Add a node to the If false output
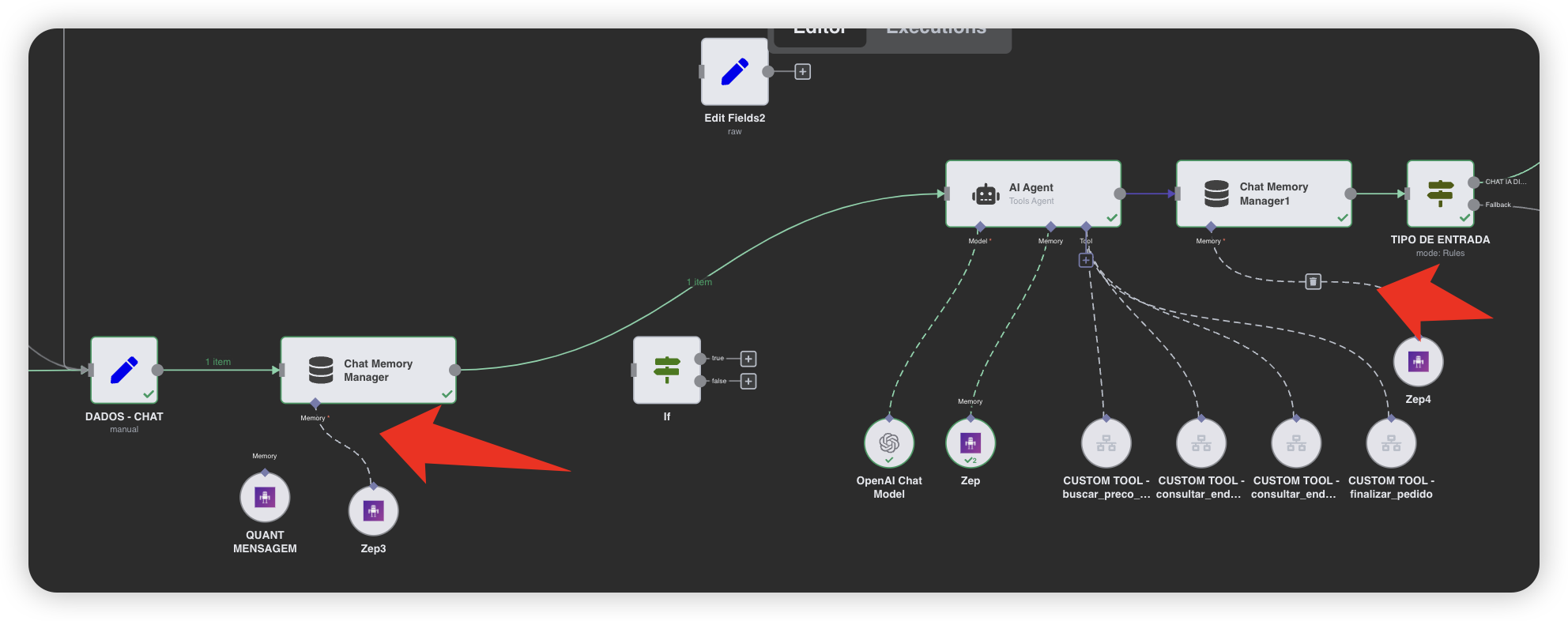 pyautogui.click(x=748, y=382)
